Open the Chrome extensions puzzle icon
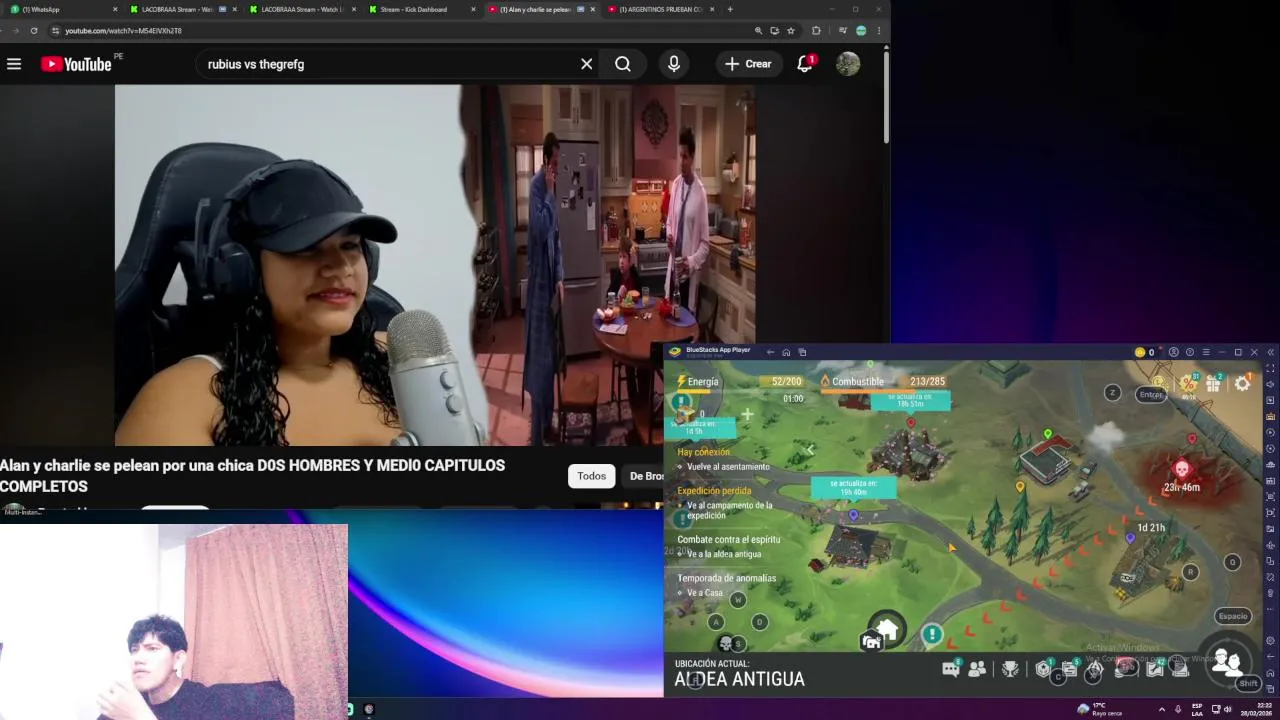The height and width of the screenshot is (720, 1280). tap(816, 31)
